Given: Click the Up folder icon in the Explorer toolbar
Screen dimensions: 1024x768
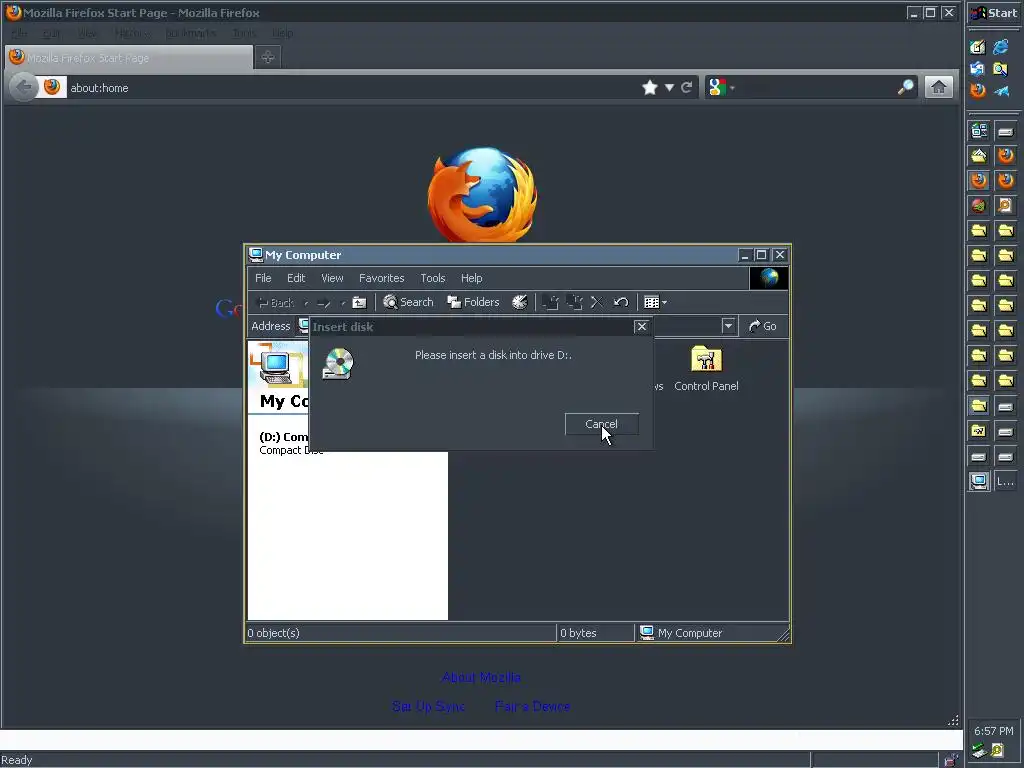Looking at the screenshot, I should pos(359,302).
